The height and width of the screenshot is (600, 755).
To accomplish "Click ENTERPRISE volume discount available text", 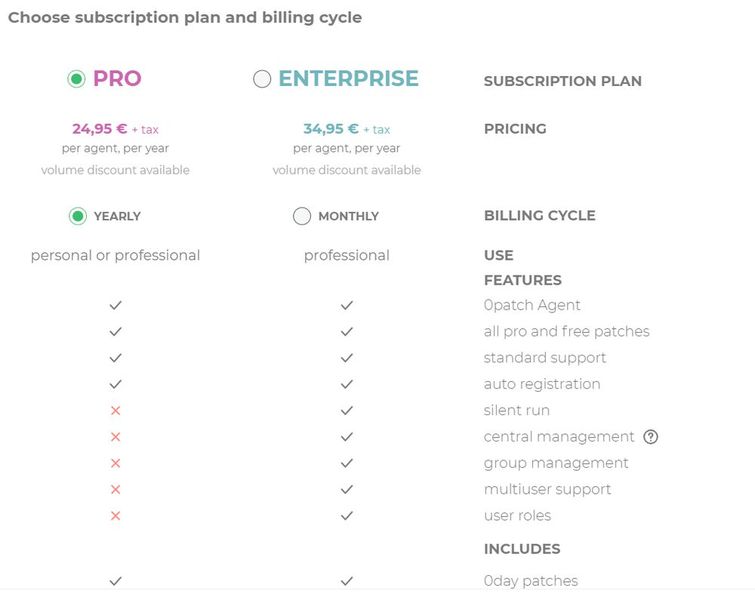I will 347,170.
